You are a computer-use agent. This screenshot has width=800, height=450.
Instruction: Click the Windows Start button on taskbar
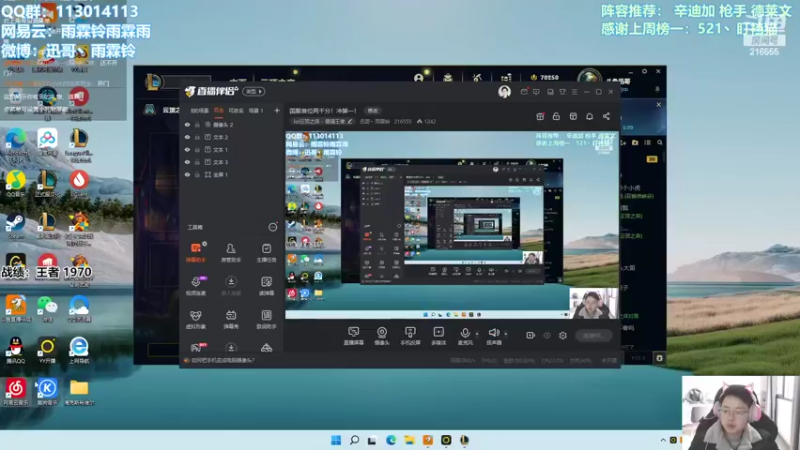(336, 440)
